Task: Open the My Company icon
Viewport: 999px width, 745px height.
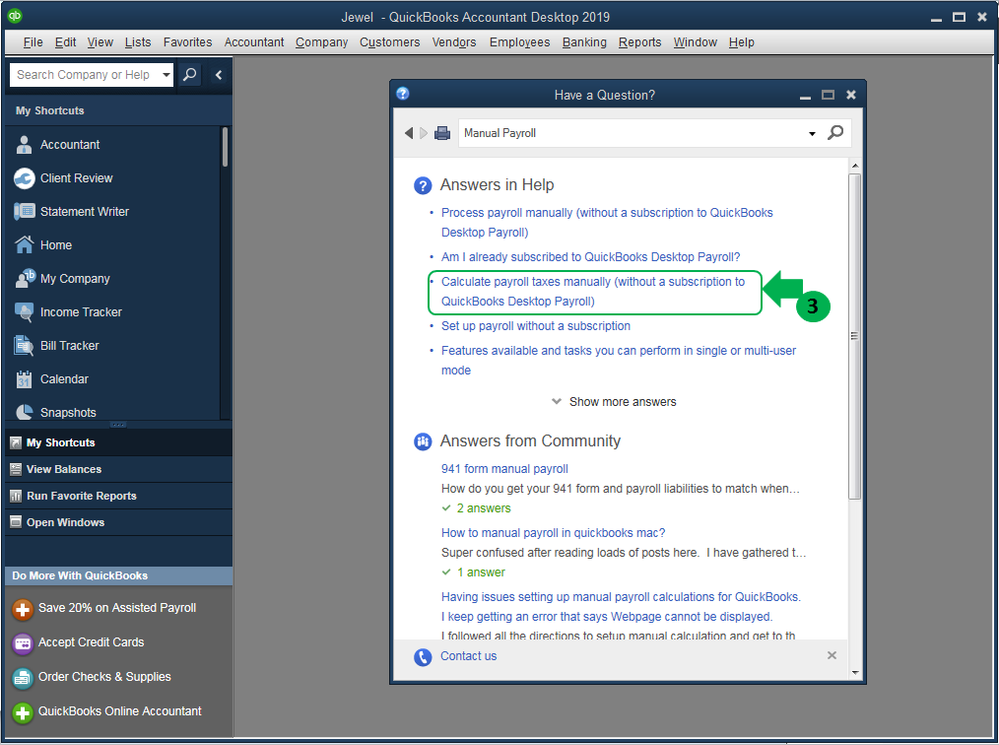Action: (24, 278)
